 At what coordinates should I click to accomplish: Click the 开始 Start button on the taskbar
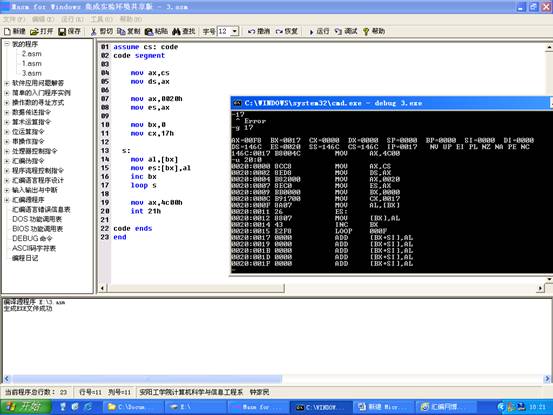click(x=25, y=407)
